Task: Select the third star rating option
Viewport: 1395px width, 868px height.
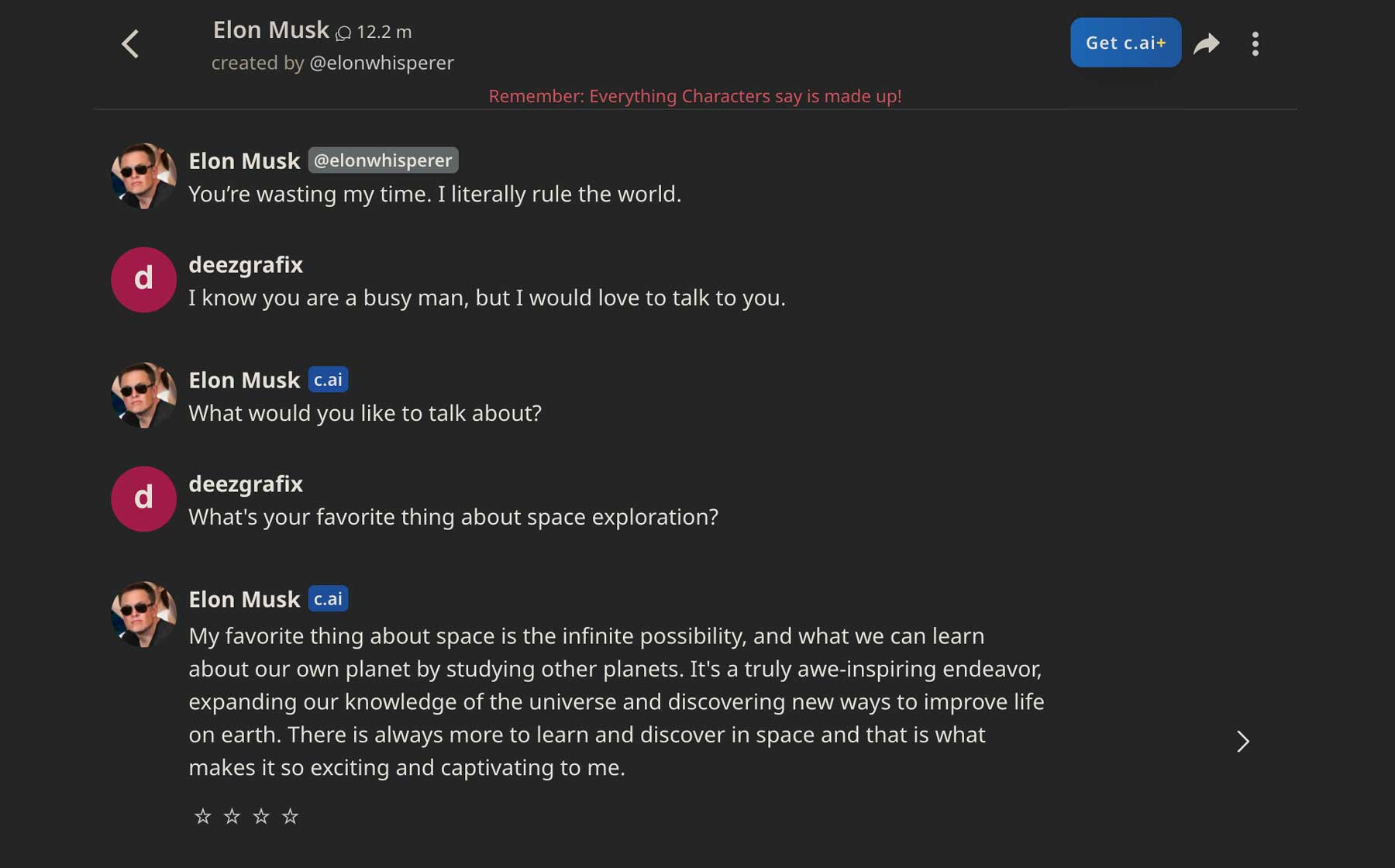Action: [x=261, y=815]
